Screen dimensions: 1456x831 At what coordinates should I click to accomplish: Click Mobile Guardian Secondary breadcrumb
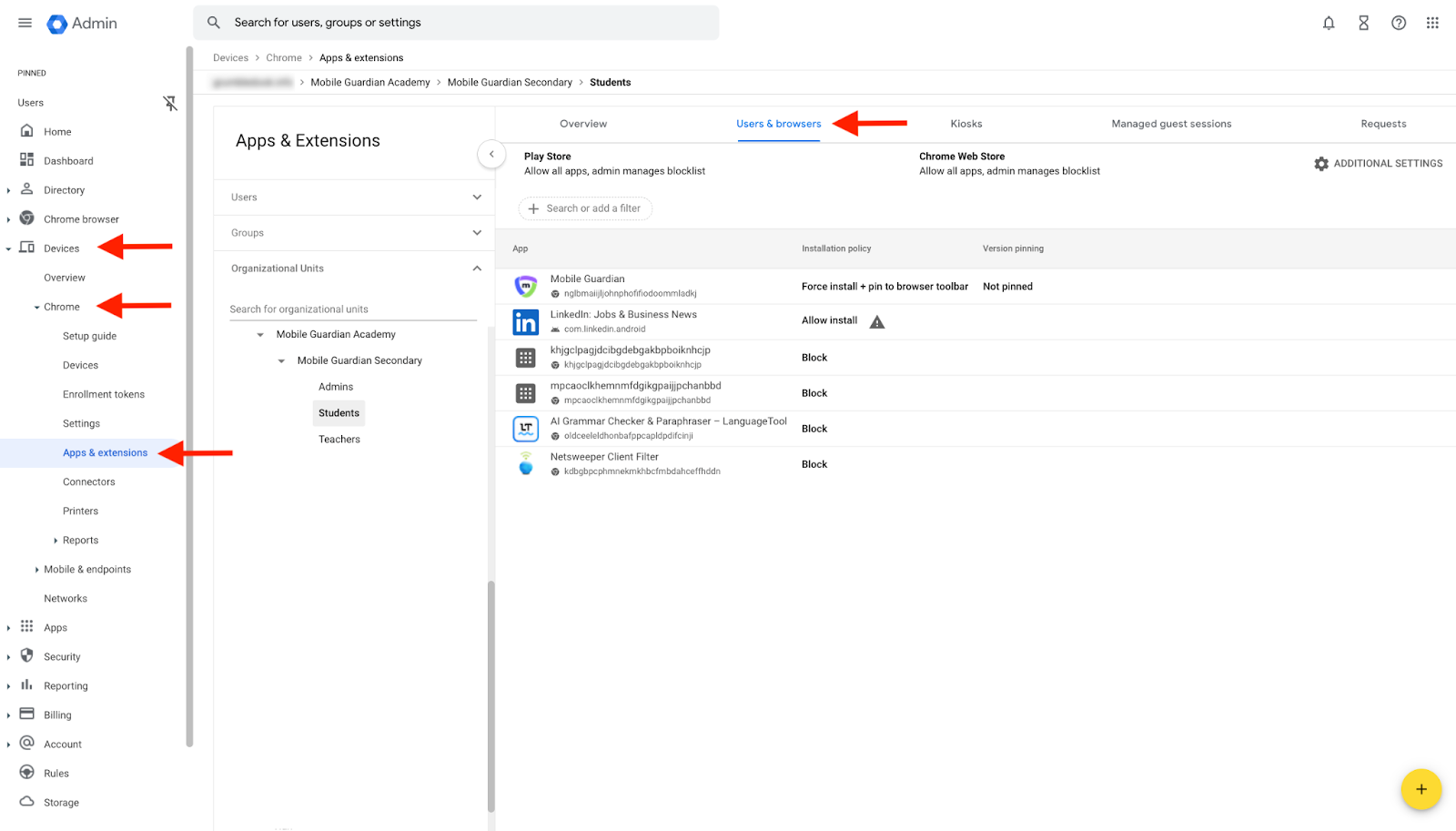point(510,82)
